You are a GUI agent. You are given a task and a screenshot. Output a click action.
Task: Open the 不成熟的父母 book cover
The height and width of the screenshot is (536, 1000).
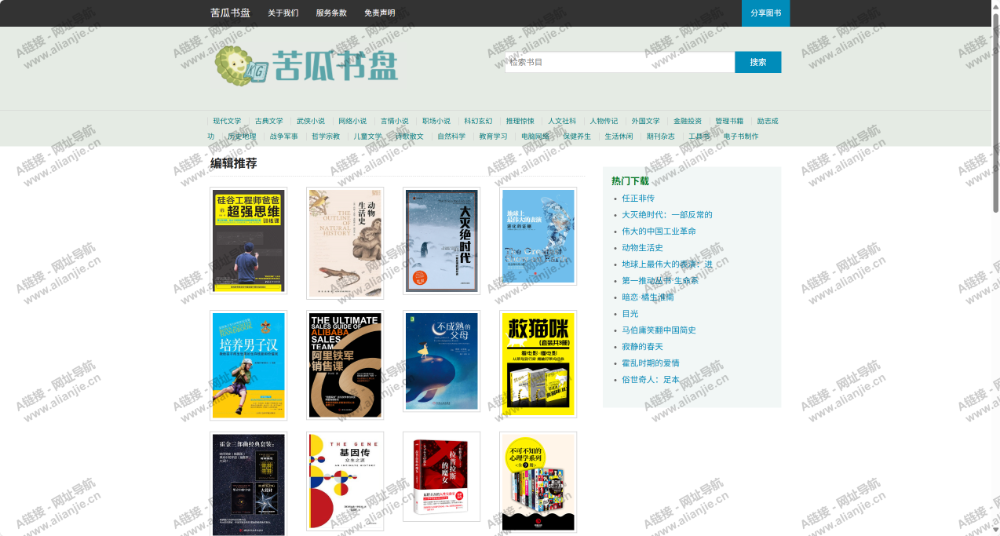[x=441, y=361]
